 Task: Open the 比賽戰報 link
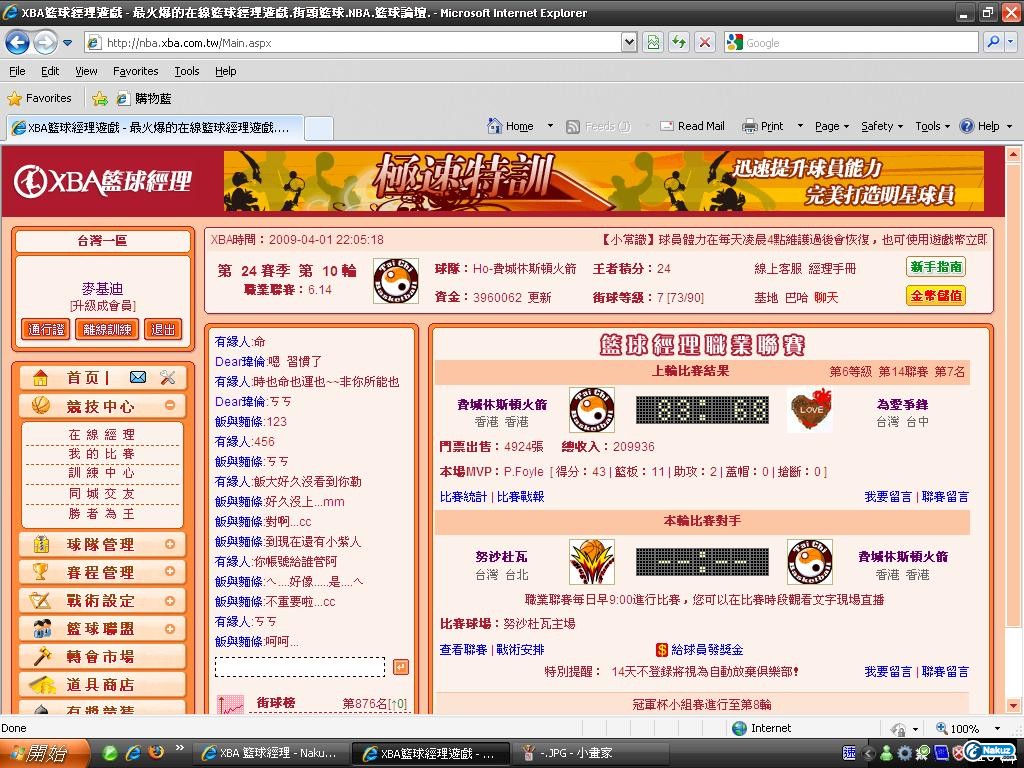pos(520,496)
